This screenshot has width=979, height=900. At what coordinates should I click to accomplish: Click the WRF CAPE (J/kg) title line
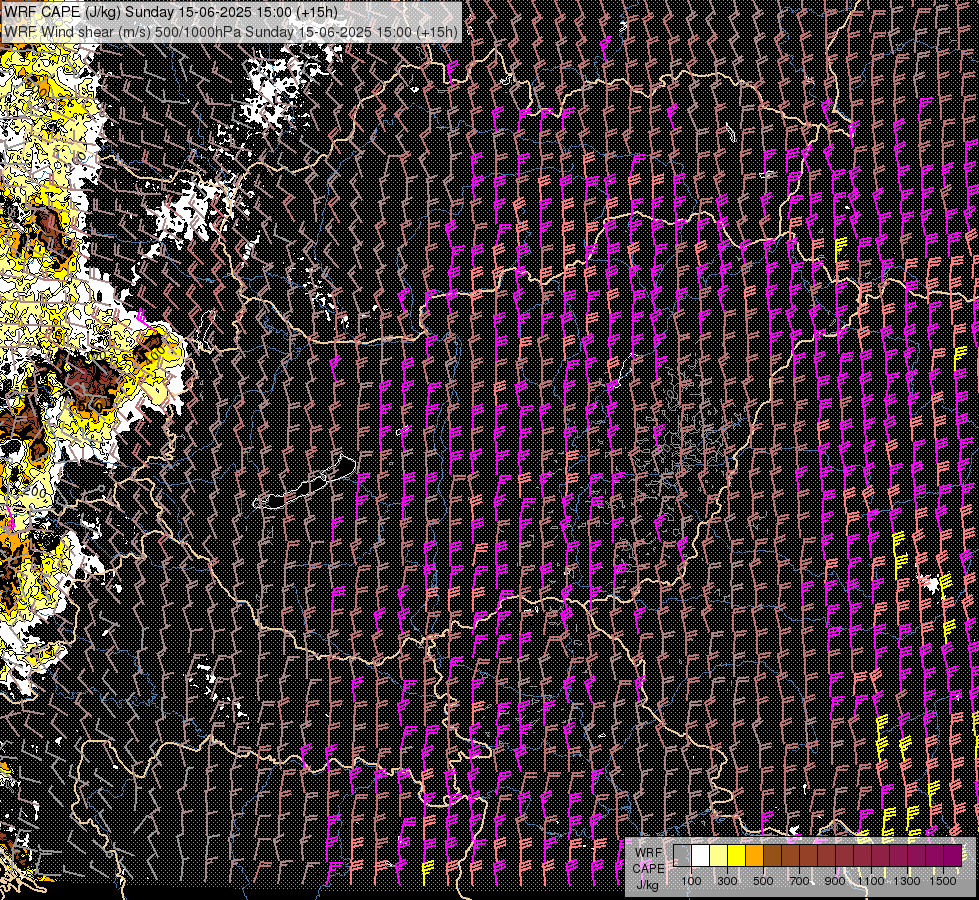(x=170, y=12)
